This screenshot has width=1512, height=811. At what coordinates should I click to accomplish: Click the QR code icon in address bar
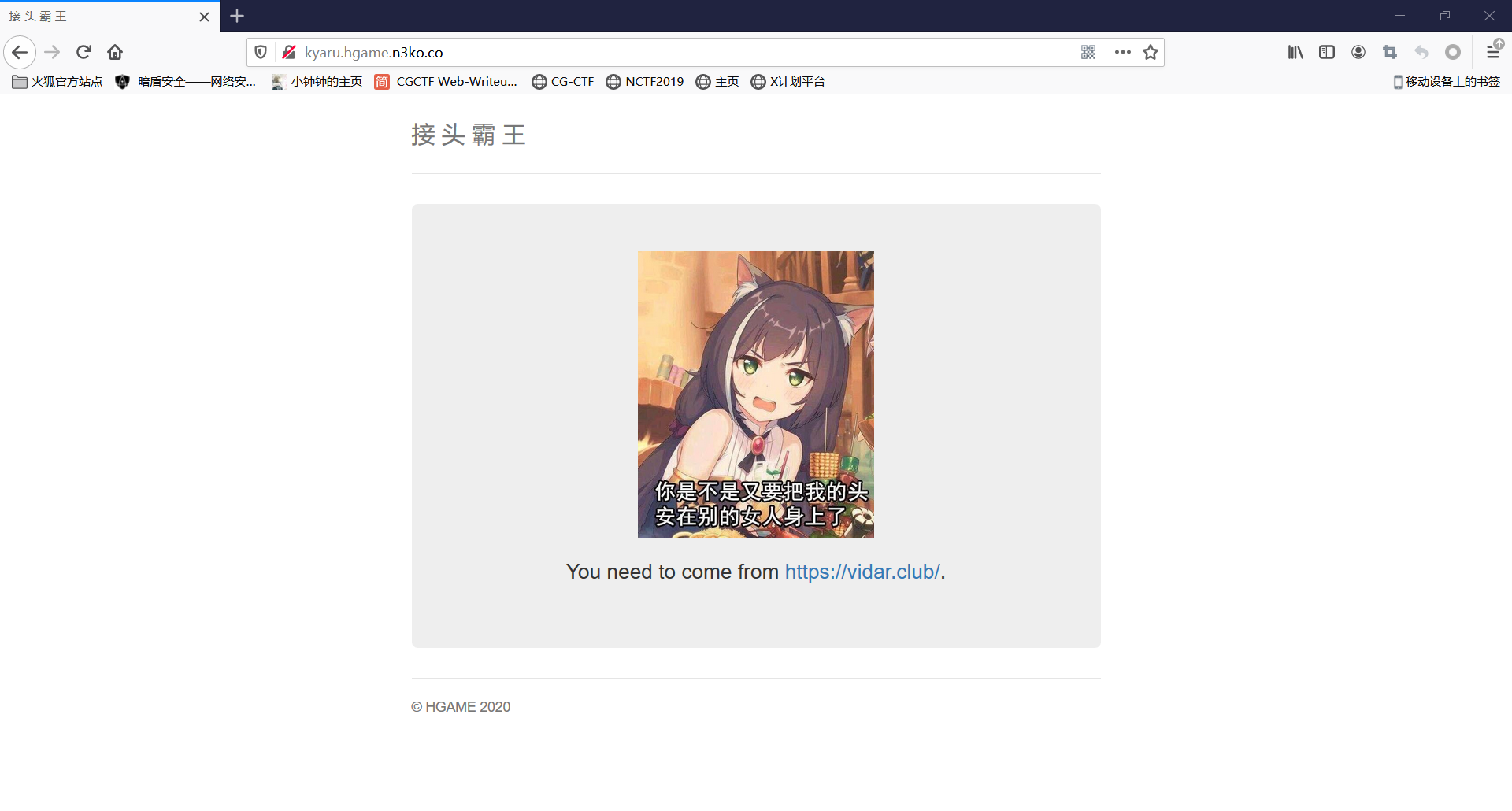tap(1088, 52)
